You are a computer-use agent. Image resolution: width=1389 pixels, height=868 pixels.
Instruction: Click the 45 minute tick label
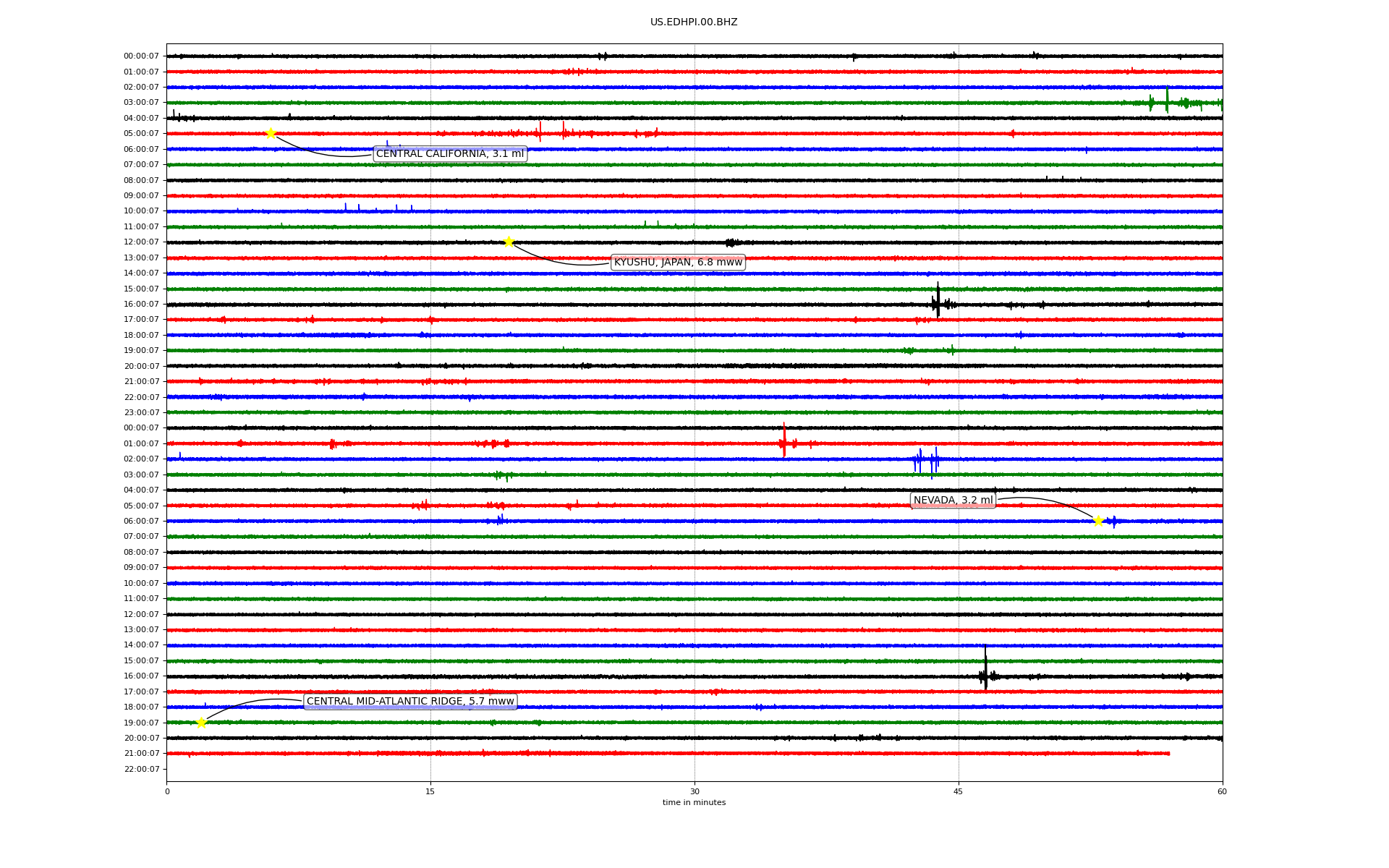(959, 791)
